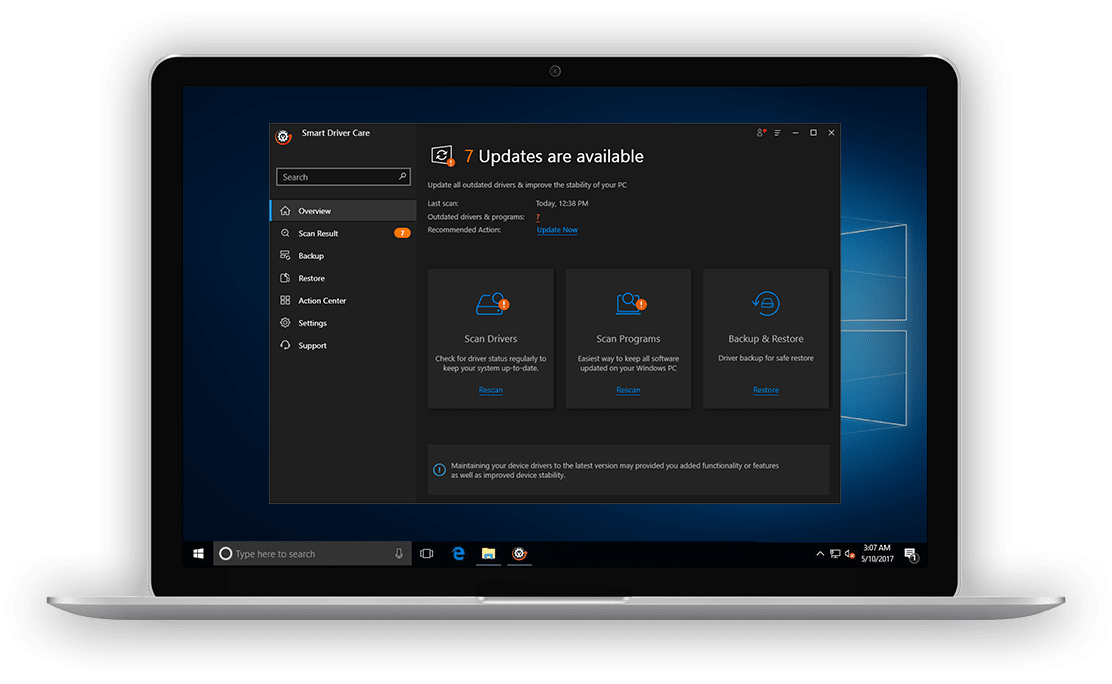1112x684 pixels.
Task: Click the updates refresh icon beside heading
Action: coord(443,155)
